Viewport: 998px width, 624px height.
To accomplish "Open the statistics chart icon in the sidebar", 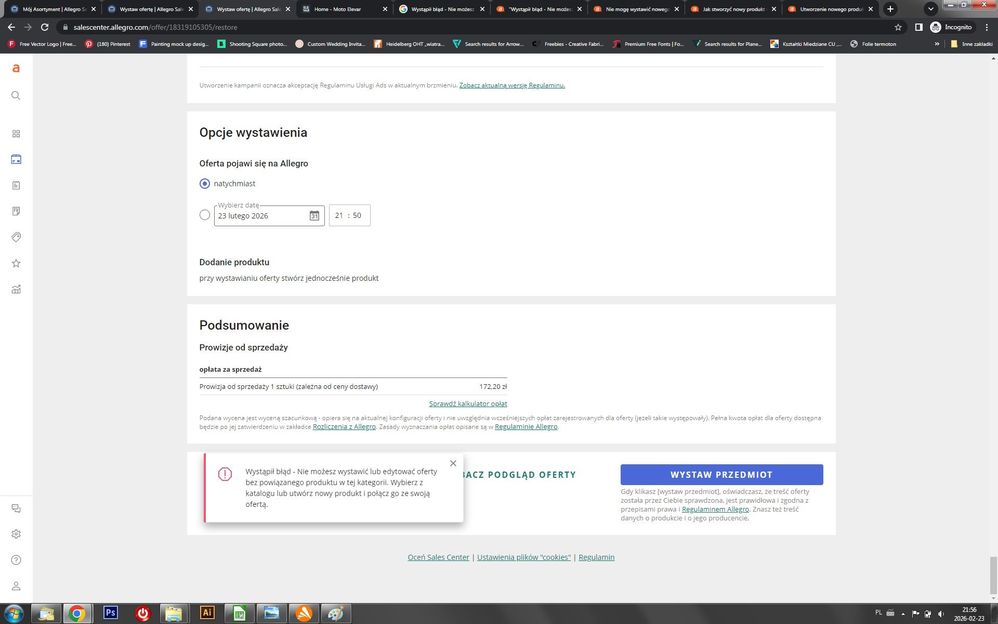I will pos(15,289).
